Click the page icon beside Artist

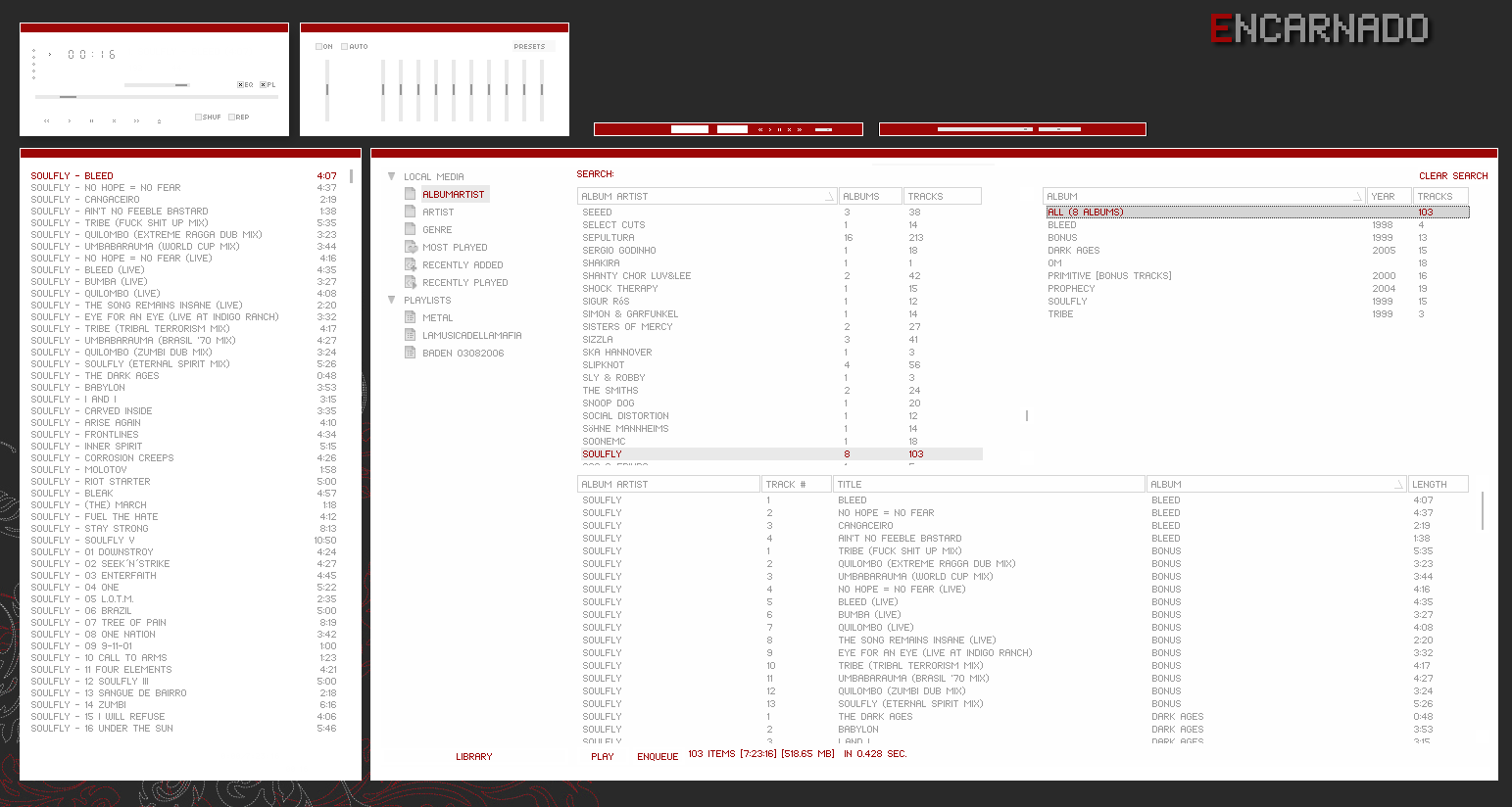pyautogui.click(x=411, y=212)
